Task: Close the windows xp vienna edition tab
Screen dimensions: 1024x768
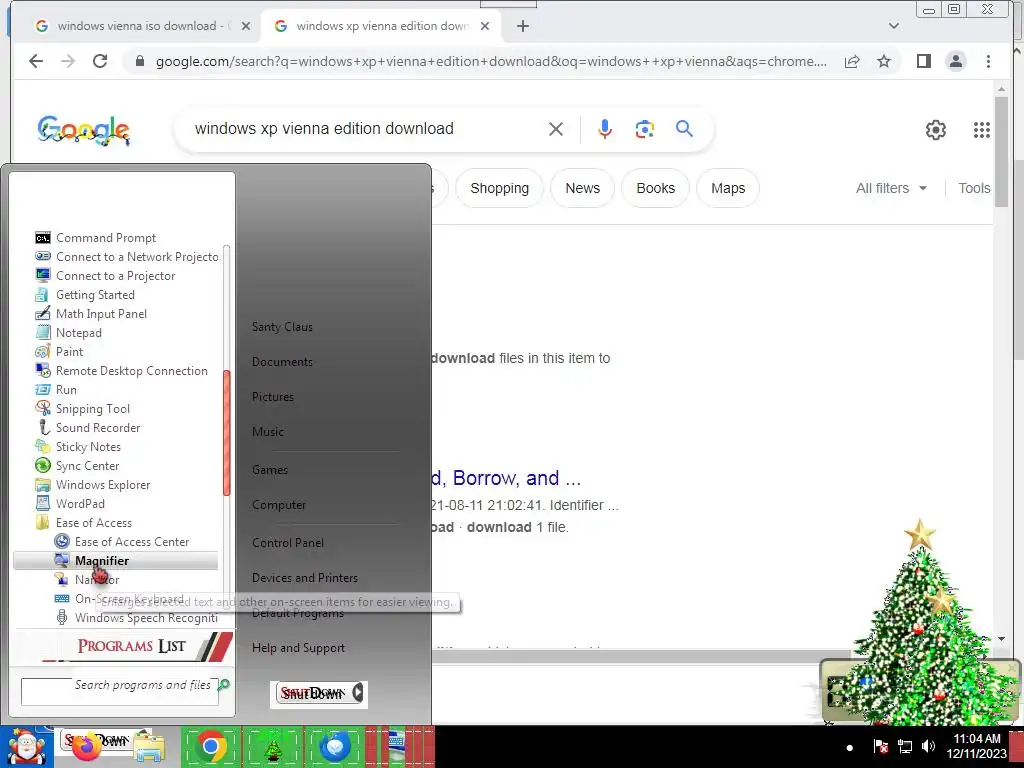Action: pos(485,26)
